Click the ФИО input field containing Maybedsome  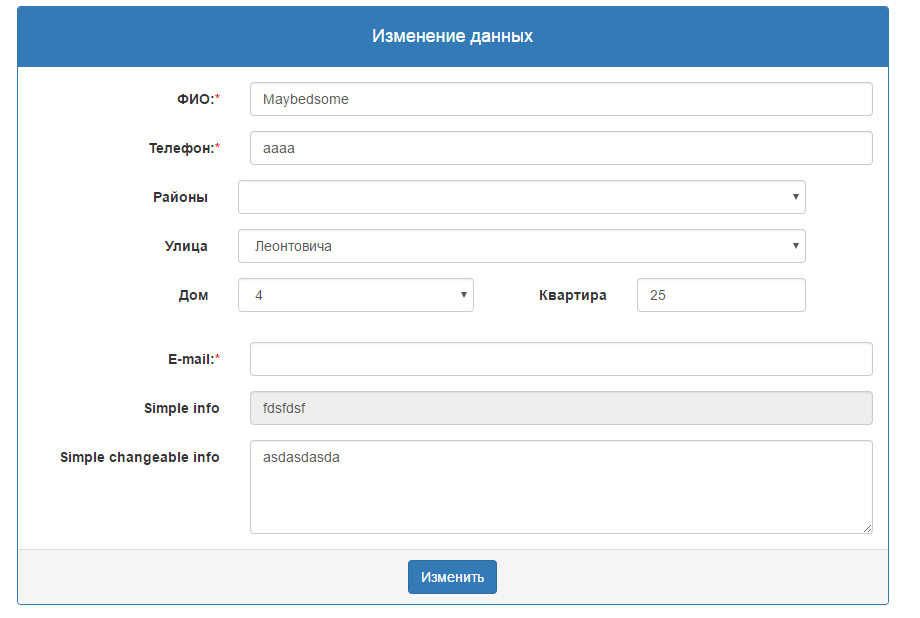click(x=561, y=99)
